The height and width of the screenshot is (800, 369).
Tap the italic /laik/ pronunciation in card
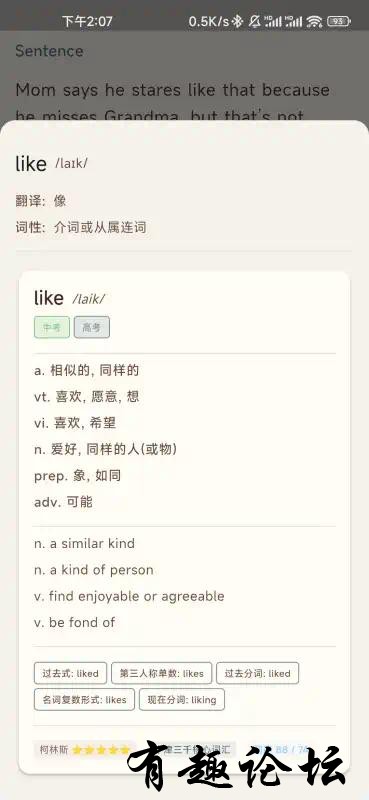(89, 299)
